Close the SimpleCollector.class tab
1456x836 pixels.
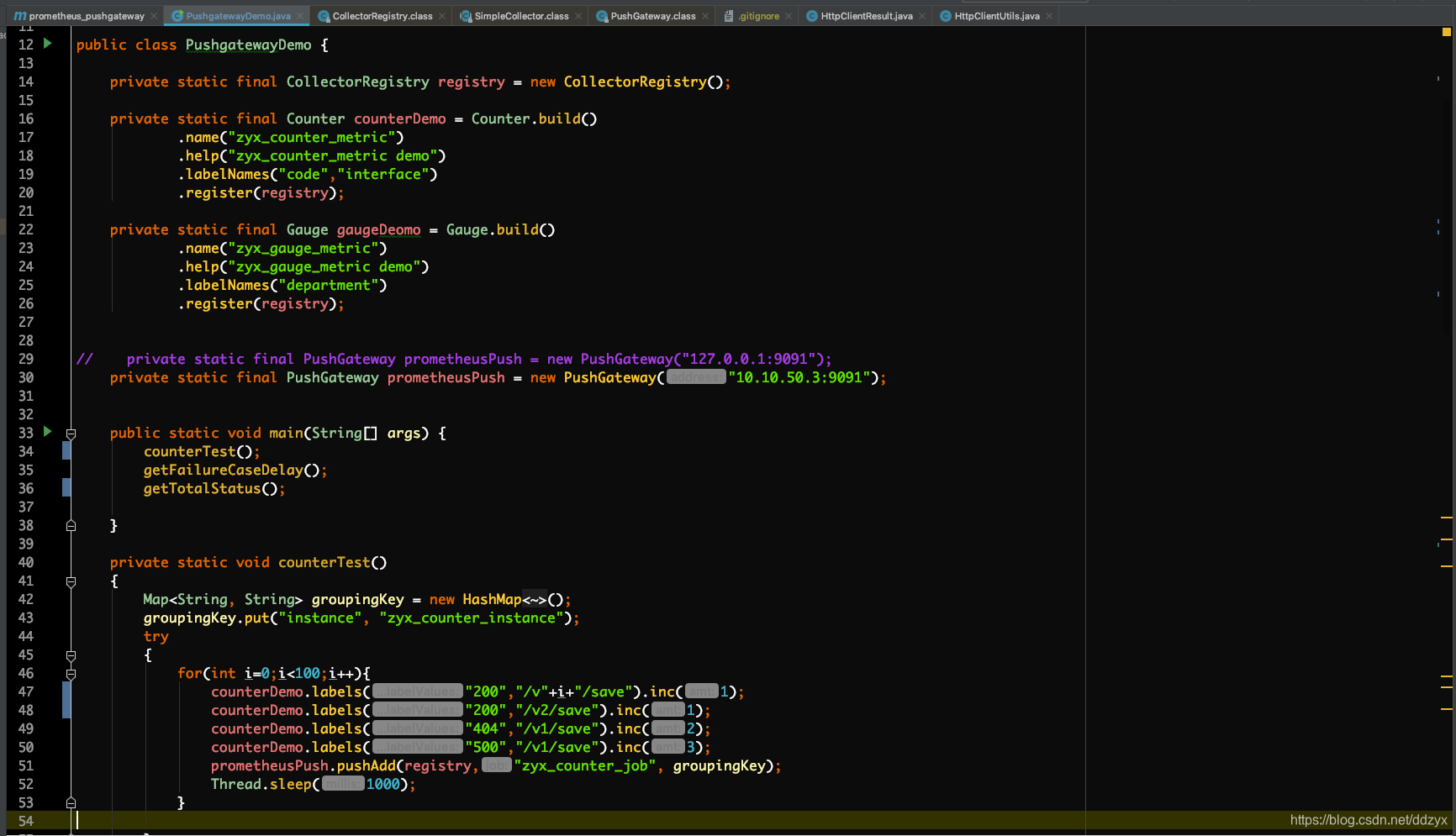pyautogui.click(x=578, y=16)
